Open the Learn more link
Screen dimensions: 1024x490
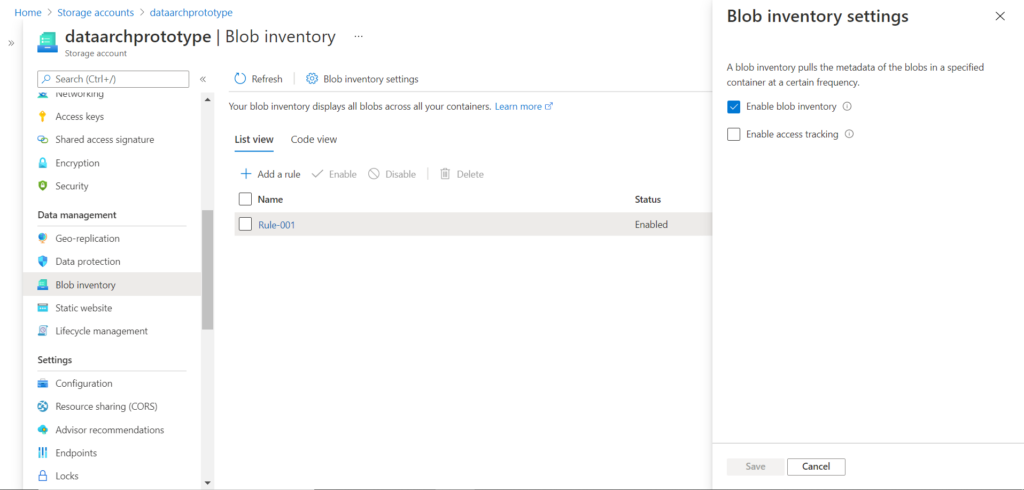pos(524,106)
